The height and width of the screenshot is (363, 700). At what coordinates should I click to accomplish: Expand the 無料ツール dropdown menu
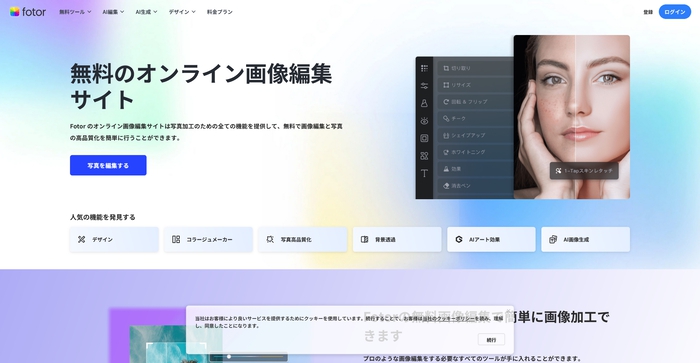(75, 12)
